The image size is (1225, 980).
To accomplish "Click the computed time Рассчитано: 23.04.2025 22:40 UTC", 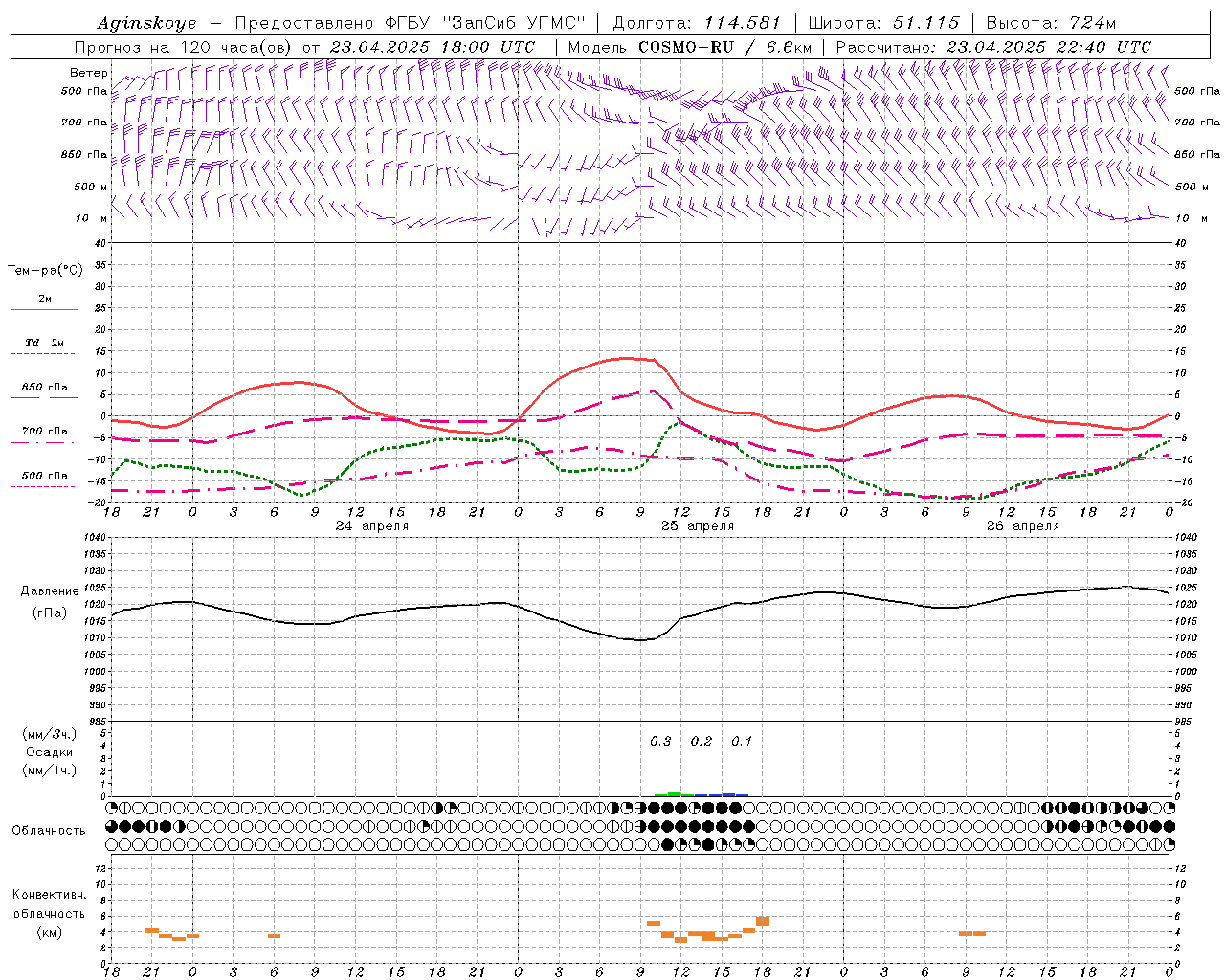I will [x=993, y=47].
